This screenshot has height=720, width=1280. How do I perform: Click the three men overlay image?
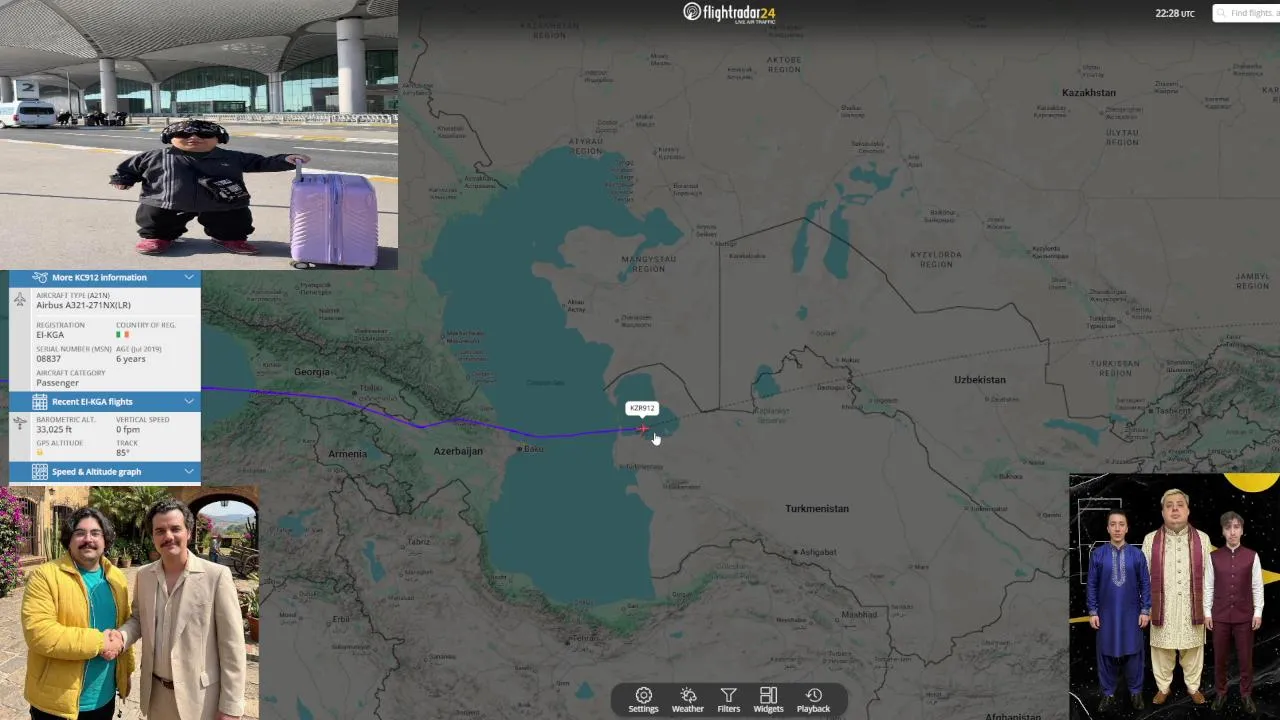coord(1174,597)
